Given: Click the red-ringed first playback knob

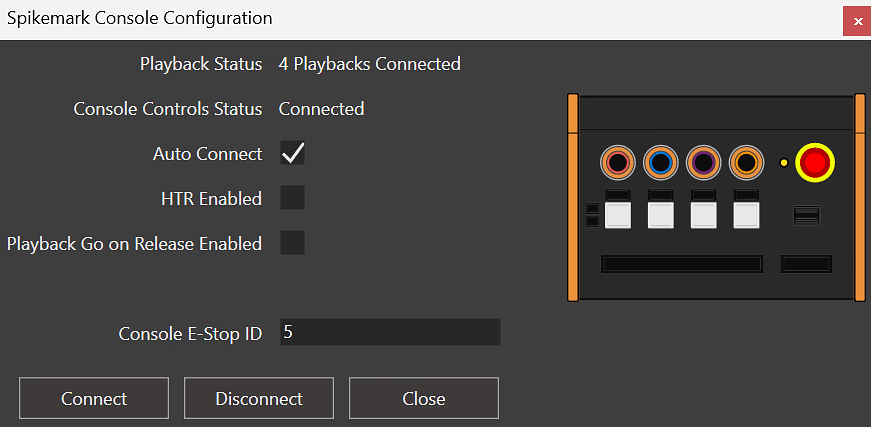Looking at the screenshot, I should (x=618, y=163).
